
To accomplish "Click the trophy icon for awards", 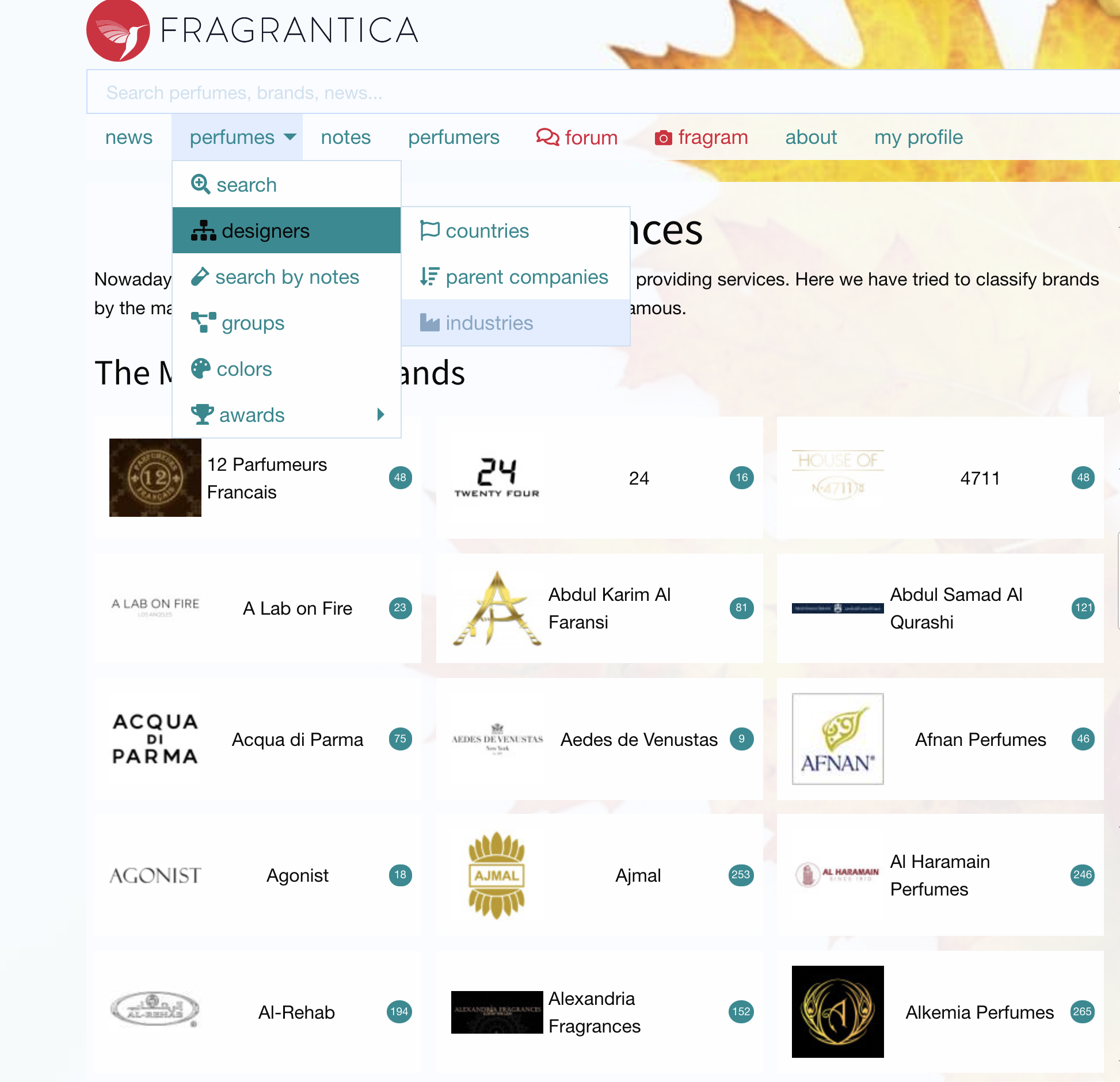I will point(202,414).
